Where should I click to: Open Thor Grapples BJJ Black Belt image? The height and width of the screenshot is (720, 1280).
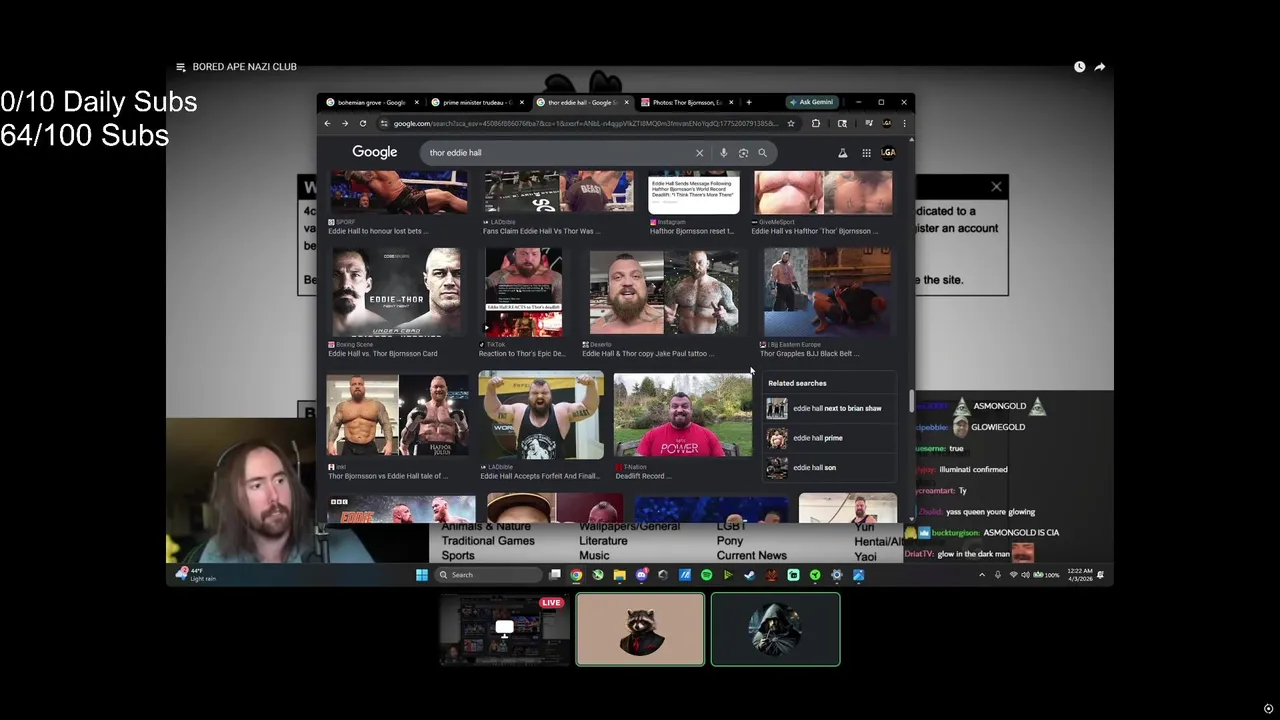coord(827,292)
